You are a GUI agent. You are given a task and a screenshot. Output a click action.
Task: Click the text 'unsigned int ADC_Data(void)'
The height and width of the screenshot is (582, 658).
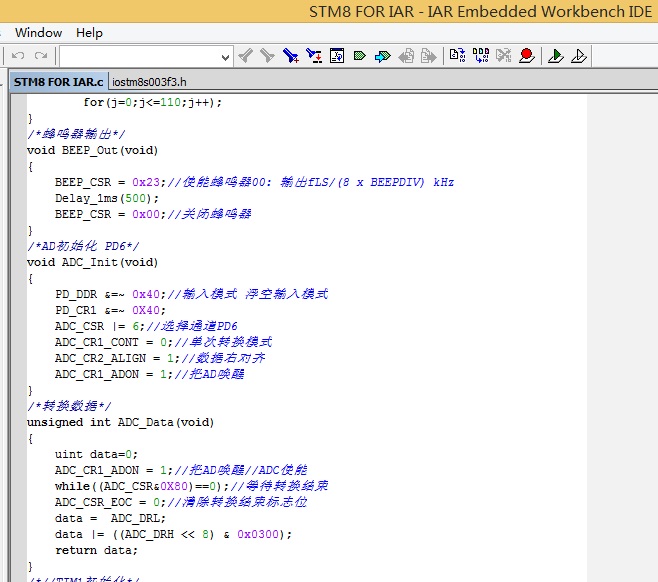tap(120, 422)
